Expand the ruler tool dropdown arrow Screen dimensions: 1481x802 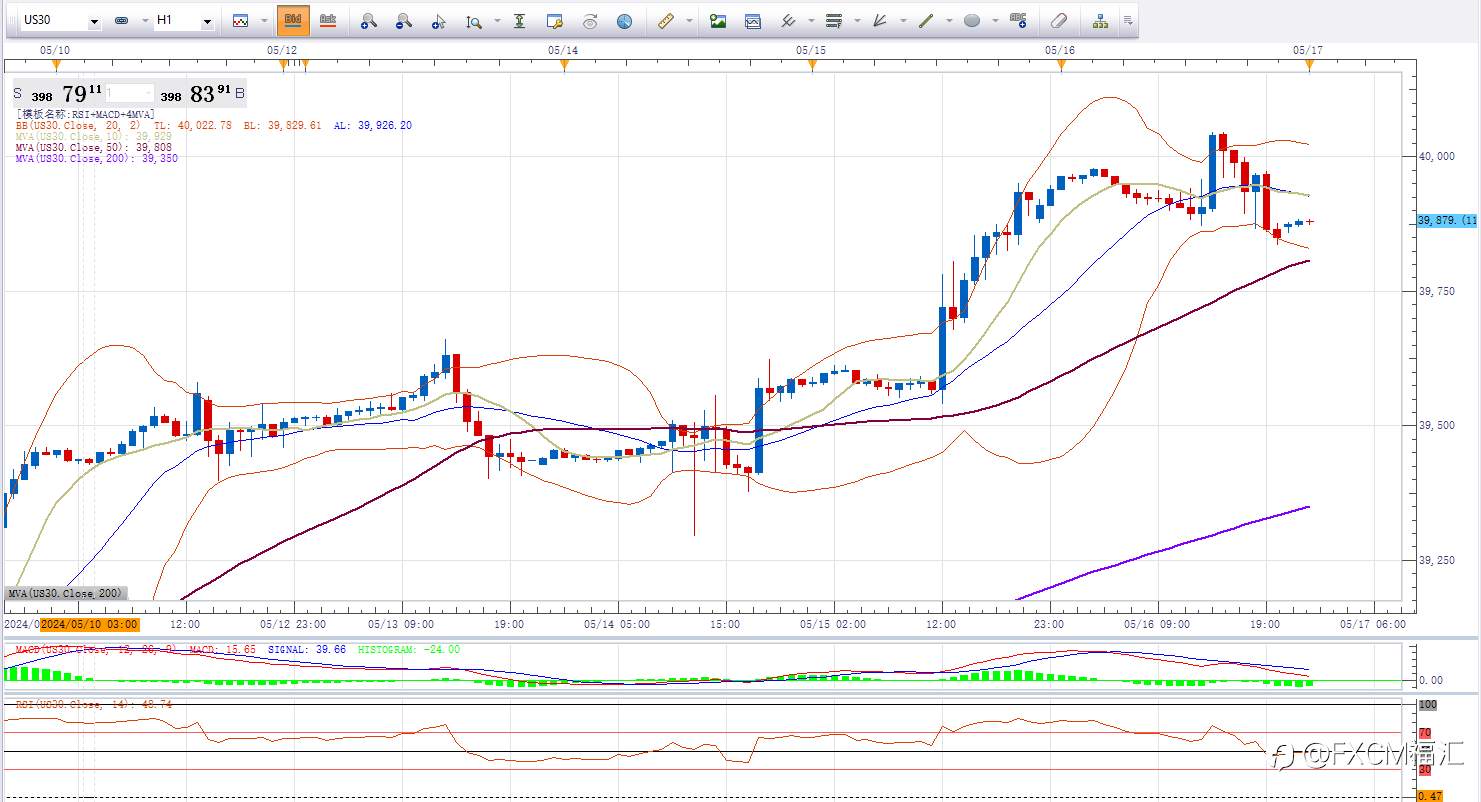click(690, 20)
